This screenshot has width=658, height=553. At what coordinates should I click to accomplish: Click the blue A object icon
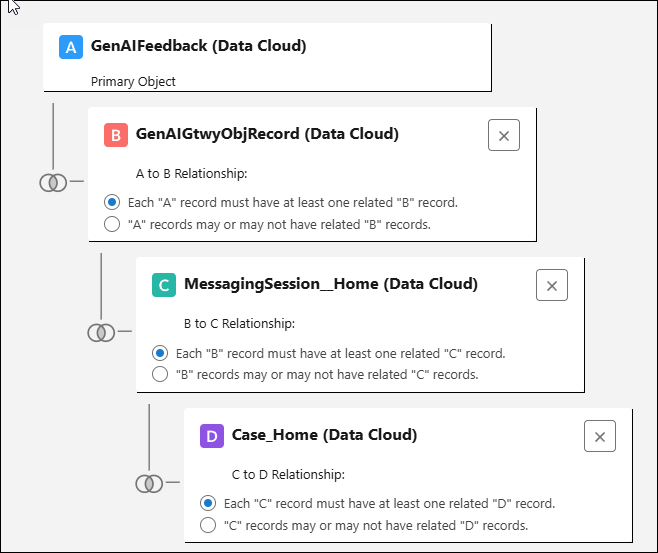tap(71, 47)
